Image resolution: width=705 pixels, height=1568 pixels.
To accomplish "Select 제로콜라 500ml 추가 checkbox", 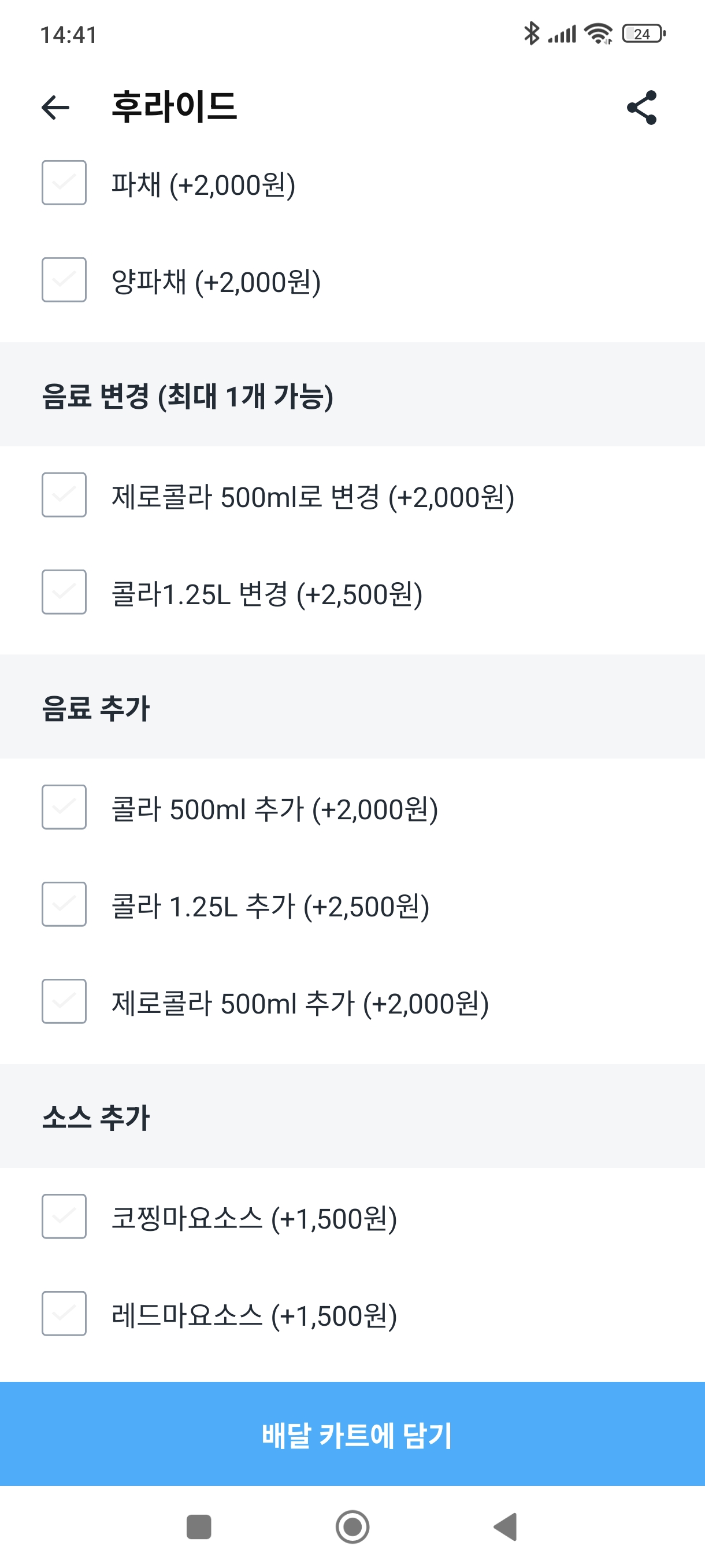I will point(64,1001).
